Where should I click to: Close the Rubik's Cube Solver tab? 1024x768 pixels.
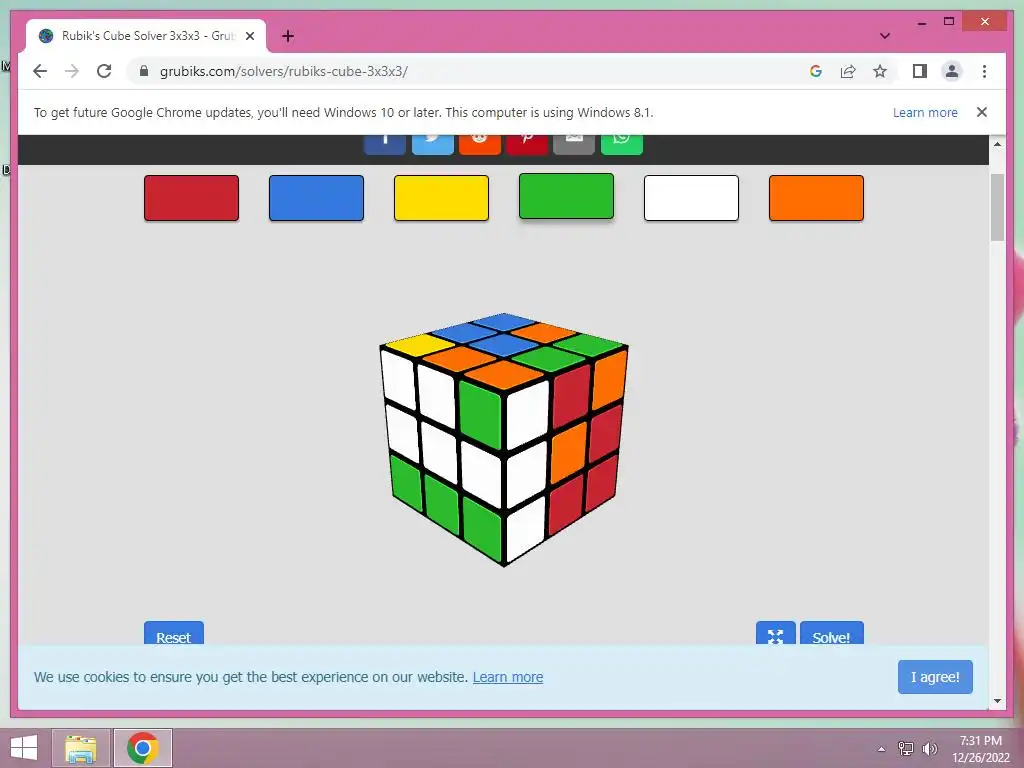(x=249, y=36)
